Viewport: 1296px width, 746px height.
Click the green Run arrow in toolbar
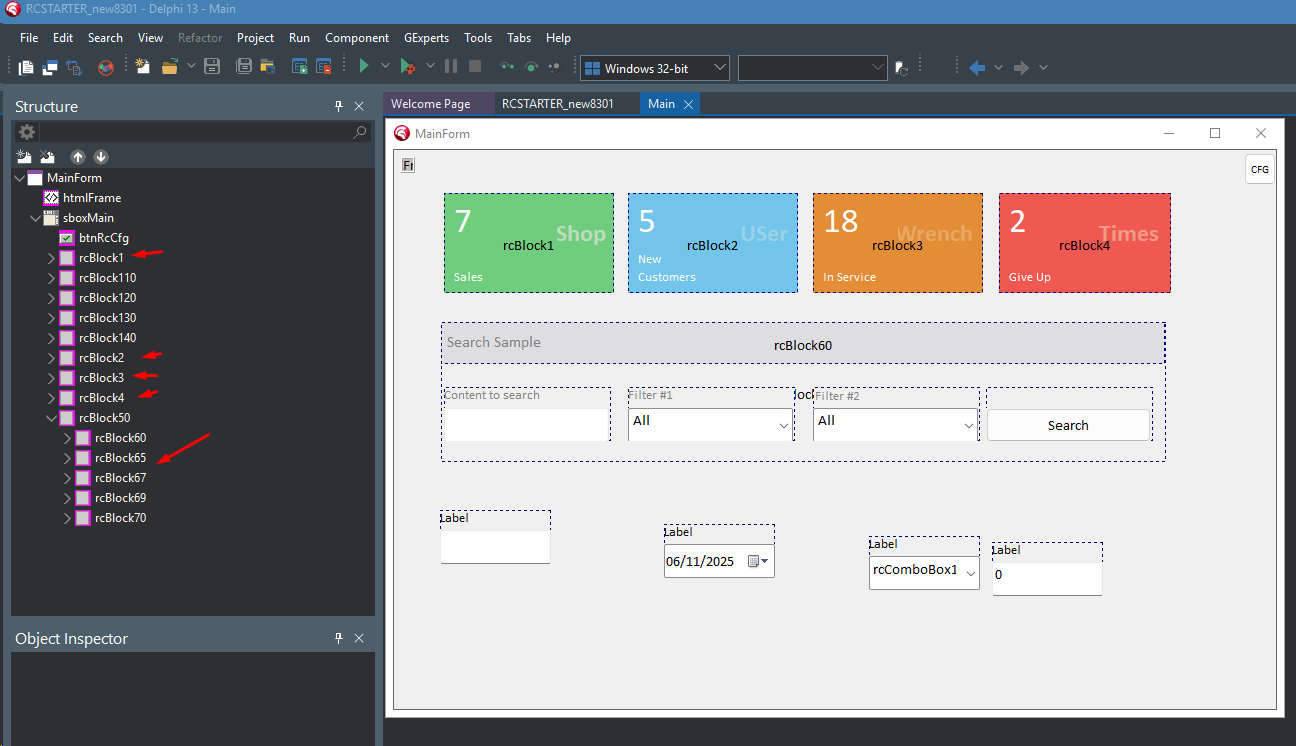[364, 67]
